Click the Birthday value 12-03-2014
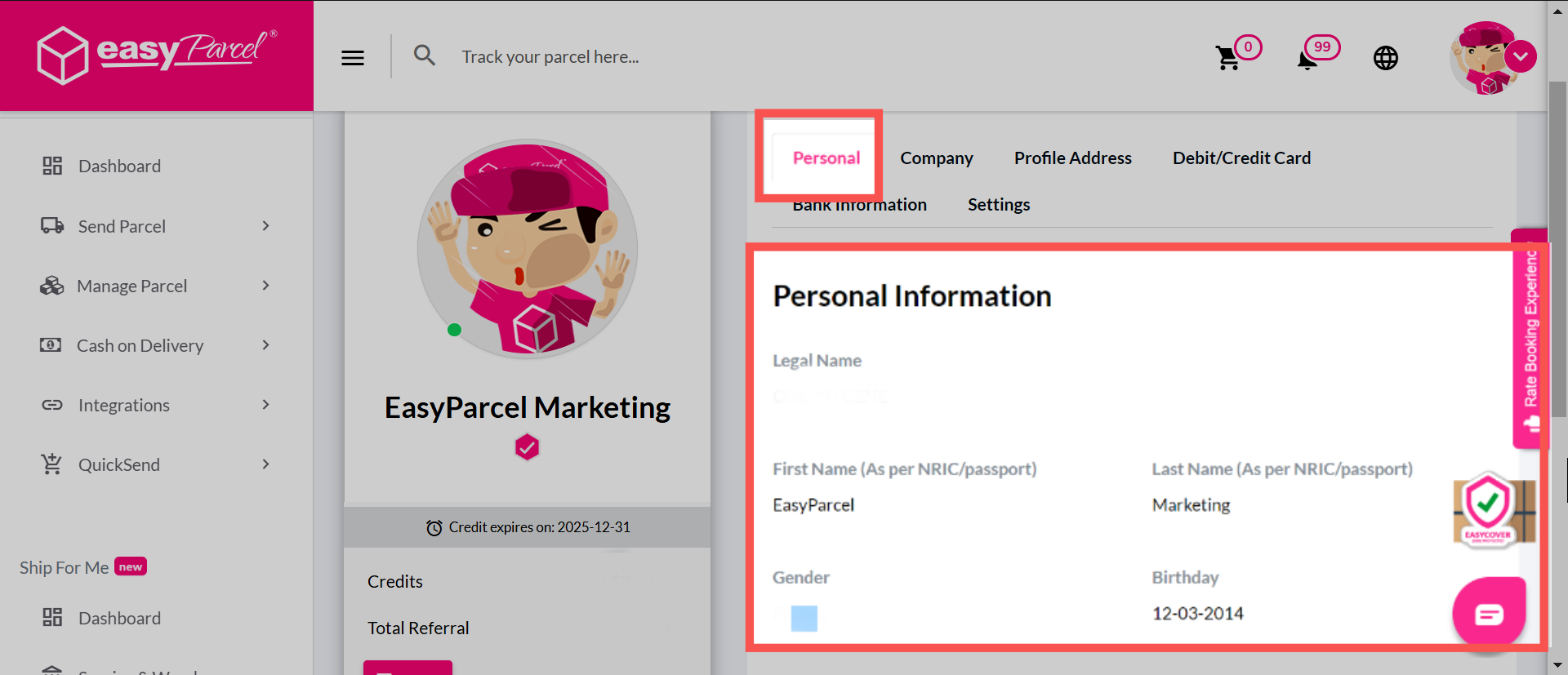The height and width of the screenshot is (675, 1568). (x=1197, y=614)
